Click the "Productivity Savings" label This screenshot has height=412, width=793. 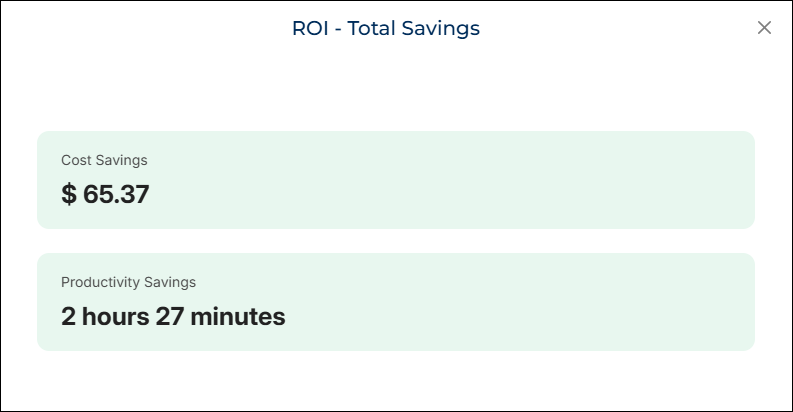[x=128, y=282]
